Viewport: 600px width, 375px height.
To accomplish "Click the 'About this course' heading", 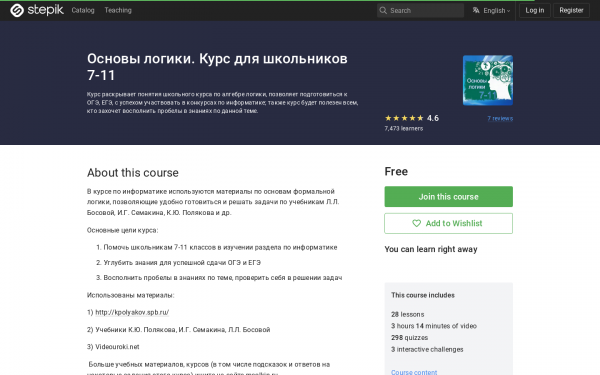I will (x=132, y=173).
